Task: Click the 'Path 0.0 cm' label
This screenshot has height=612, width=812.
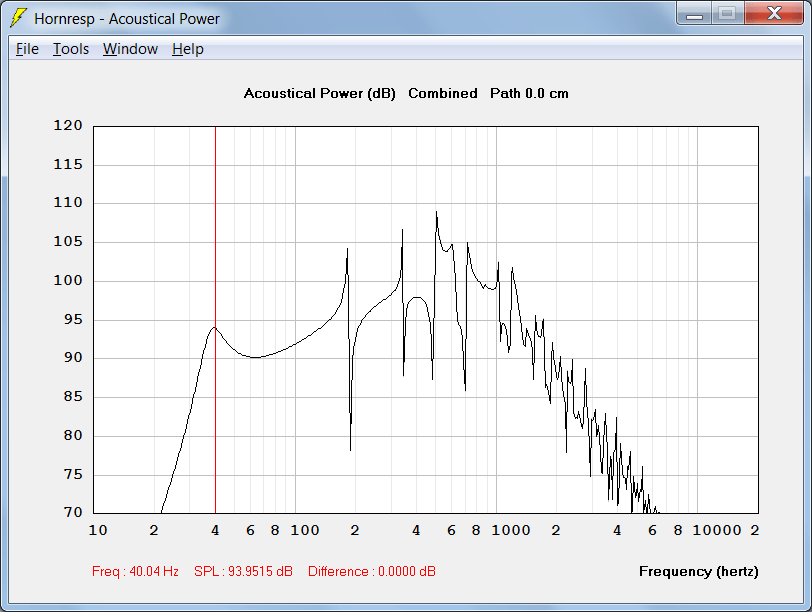Action: [529, 93]
